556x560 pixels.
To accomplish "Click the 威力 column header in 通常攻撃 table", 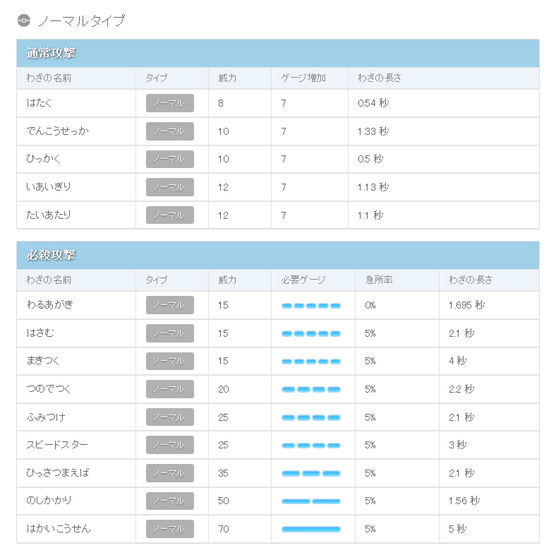I will 227,78.
